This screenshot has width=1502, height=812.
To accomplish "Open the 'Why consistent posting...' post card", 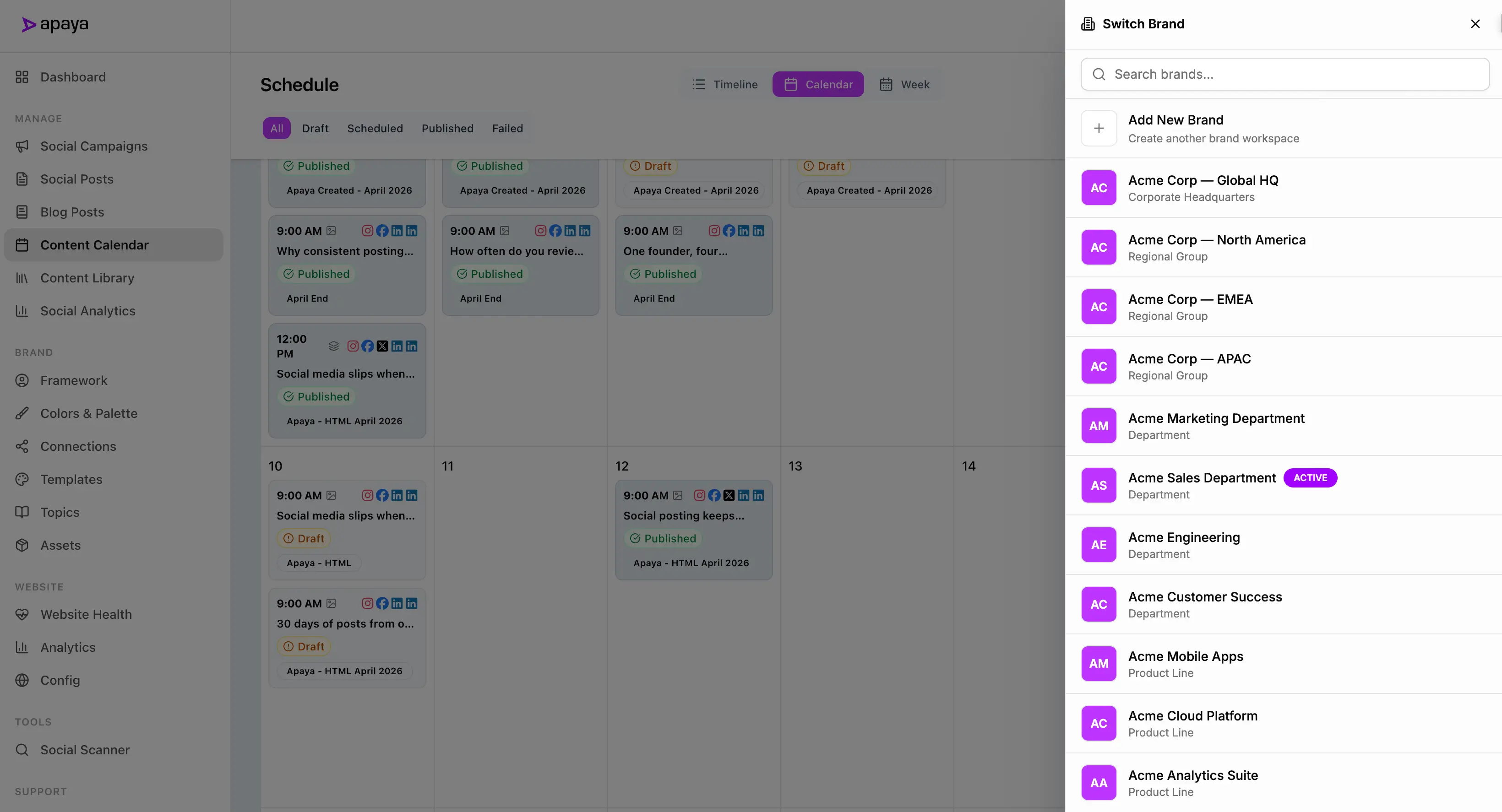I will click(347, 265).
